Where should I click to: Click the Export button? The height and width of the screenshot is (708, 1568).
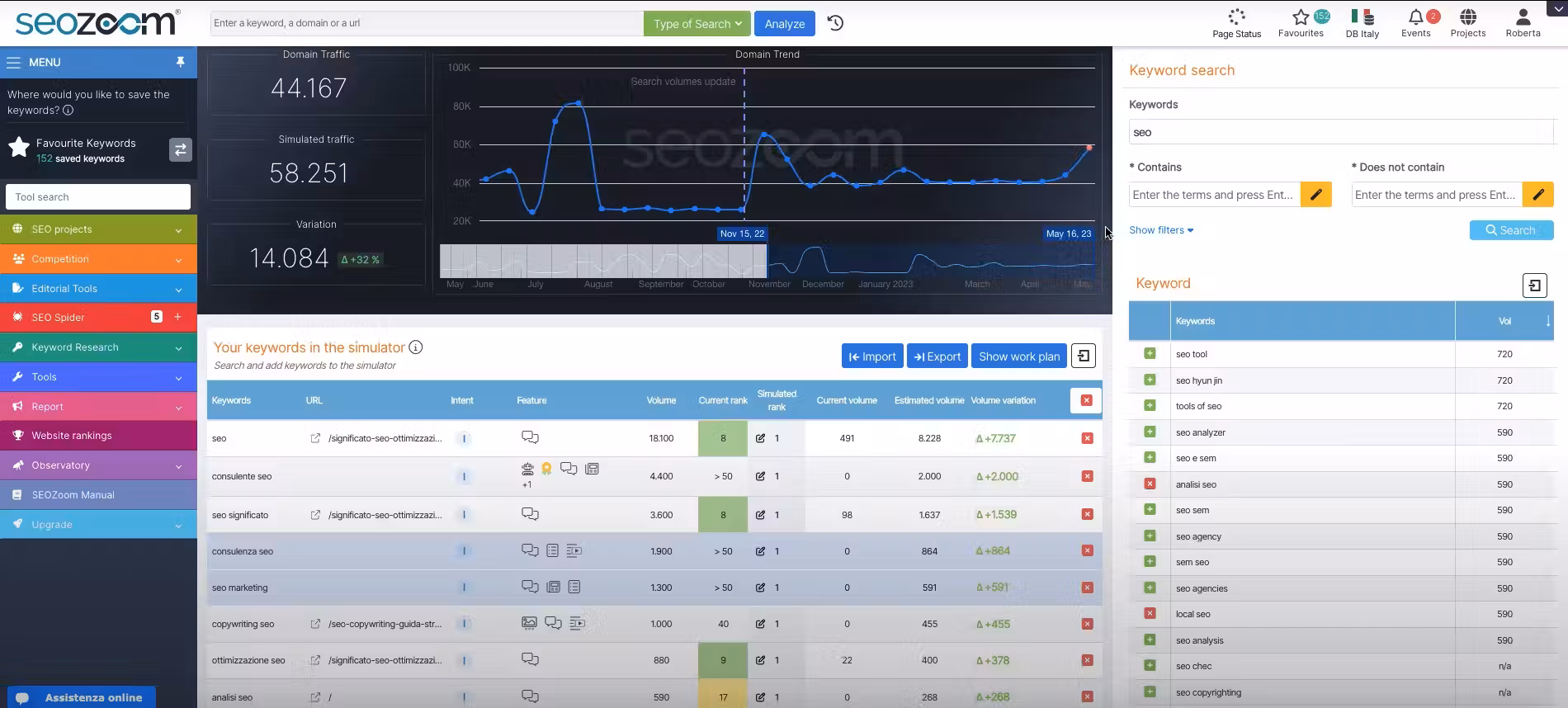pyautogui.click(x=937, y=356)
